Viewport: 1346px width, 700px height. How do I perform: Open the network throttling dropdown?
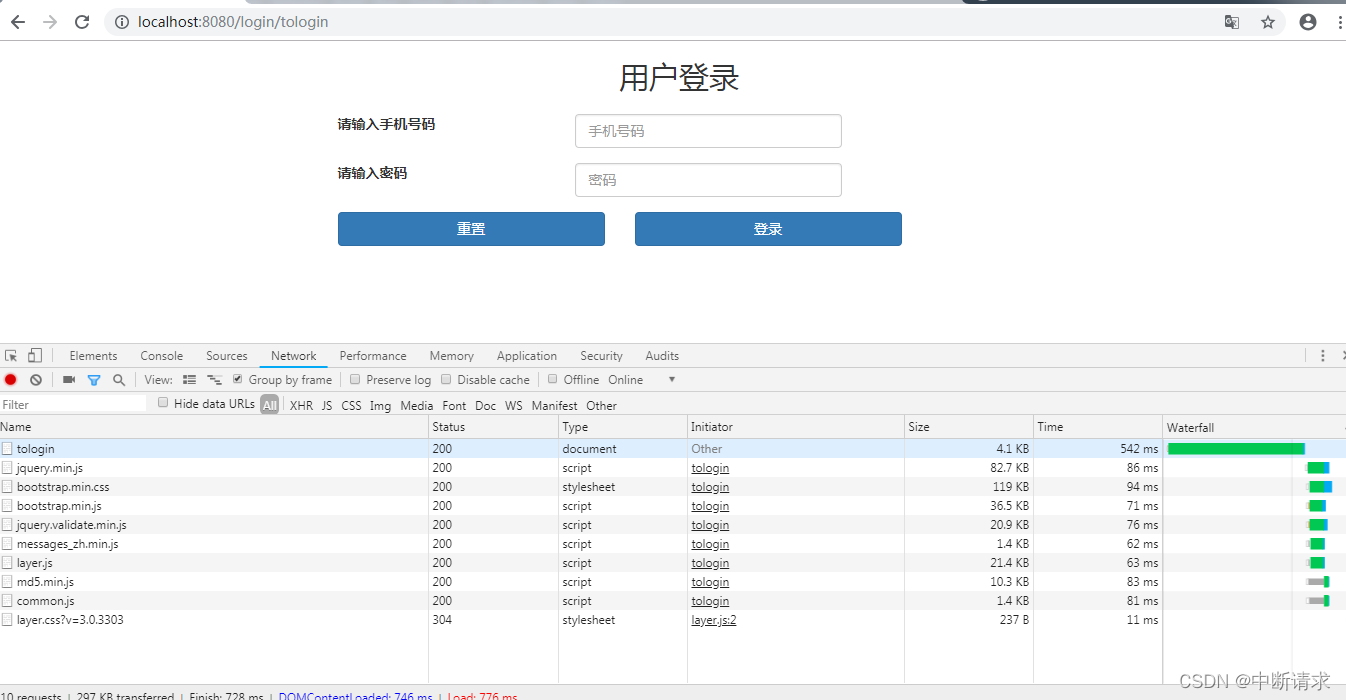[x=640, y=379]
